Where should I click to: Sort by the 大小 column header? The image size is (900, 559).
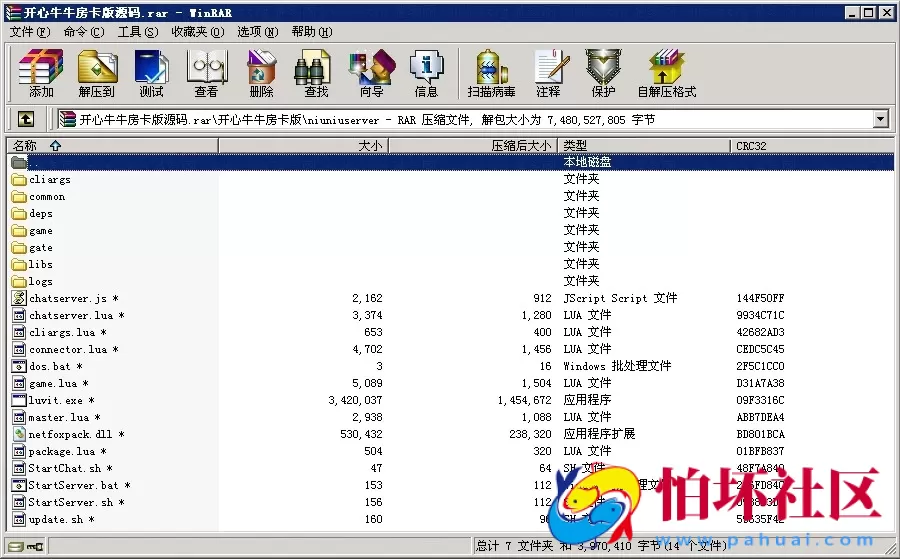(304, 146)
